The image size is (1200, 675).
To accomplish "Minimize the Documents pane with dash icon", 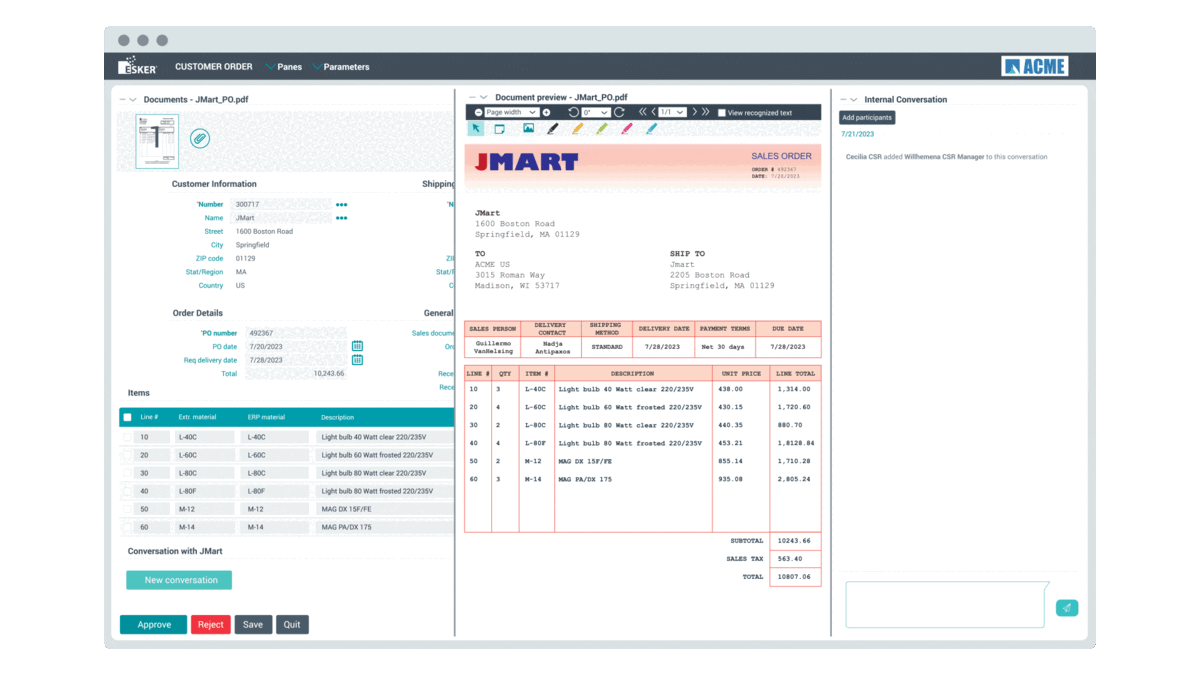I will 122,100.
